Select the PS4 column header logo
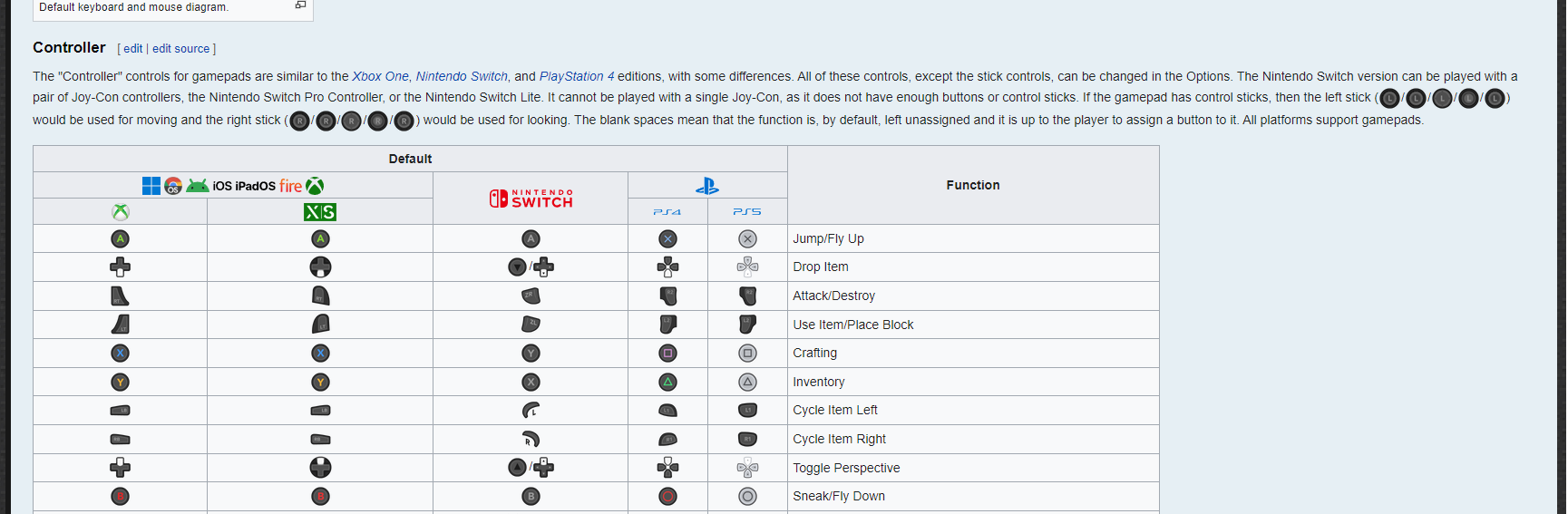 click(x=667, y=212)
